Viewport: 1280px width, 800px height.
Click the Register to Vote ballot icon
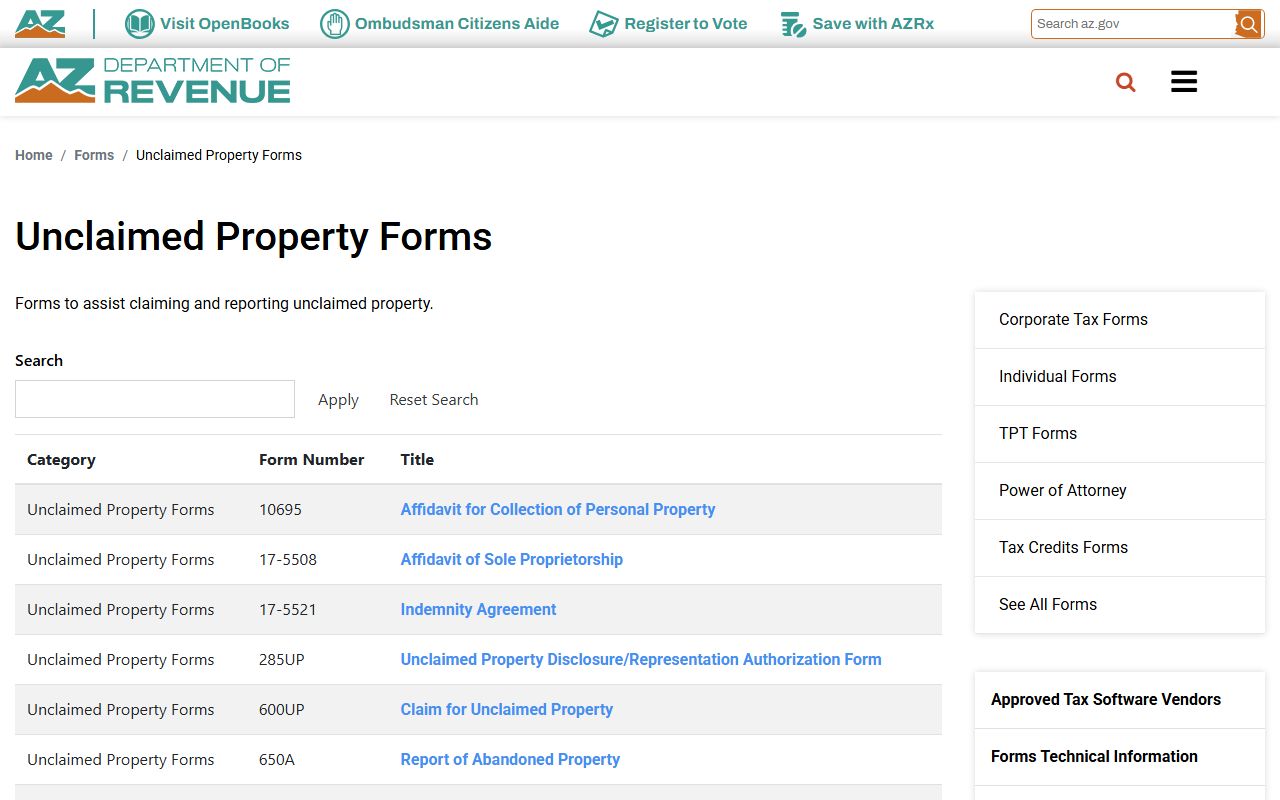[603, 24]
